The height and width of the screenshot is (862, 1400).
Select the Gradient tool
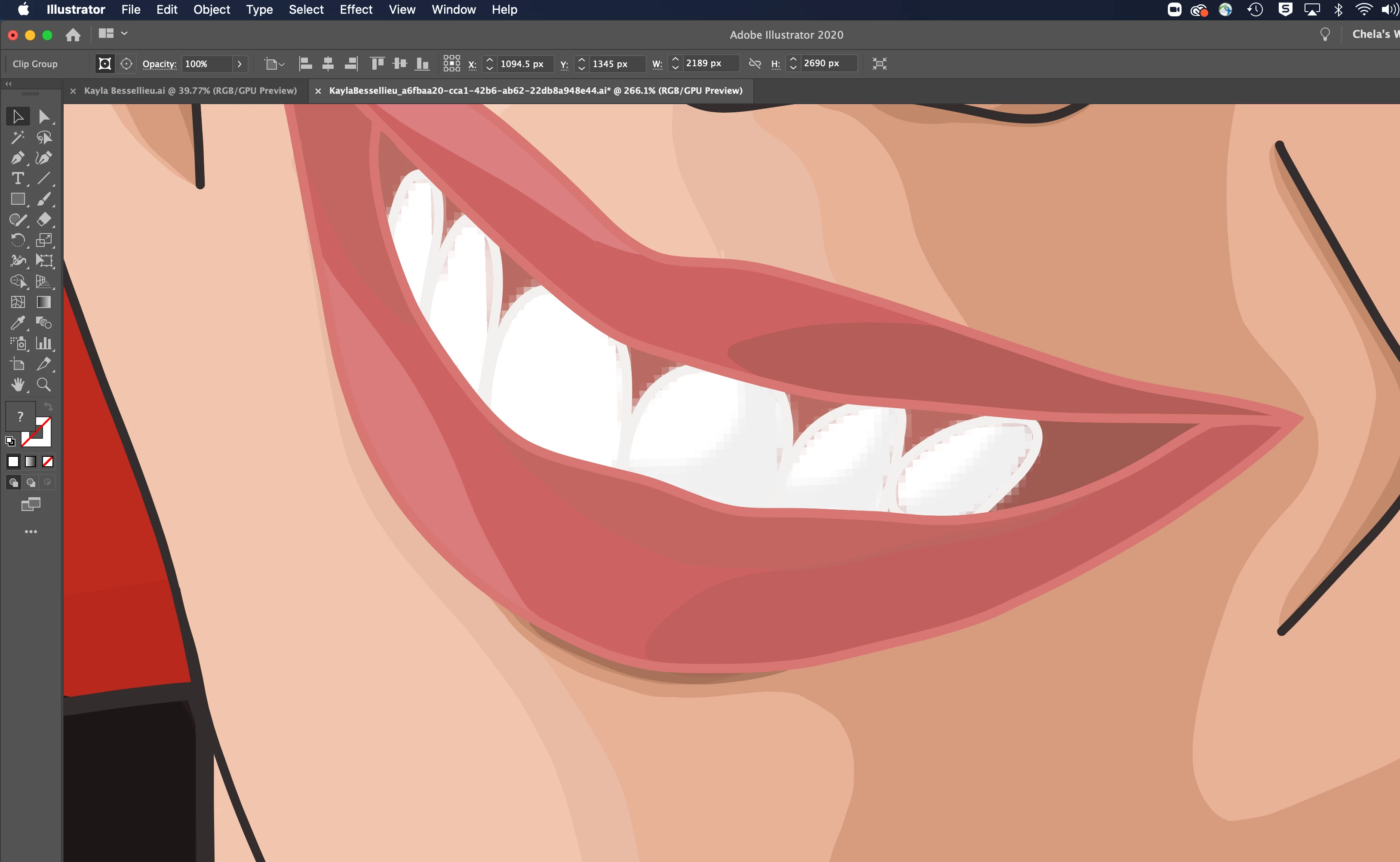coord(44,302)
